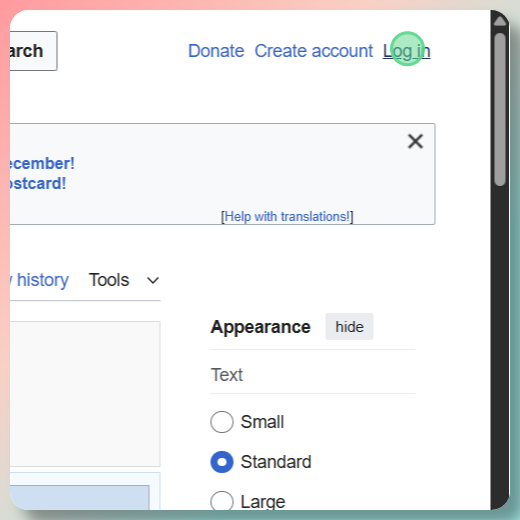Screen dimensions: 520x520
Task: Click Create account link
Action: (313, 51)
